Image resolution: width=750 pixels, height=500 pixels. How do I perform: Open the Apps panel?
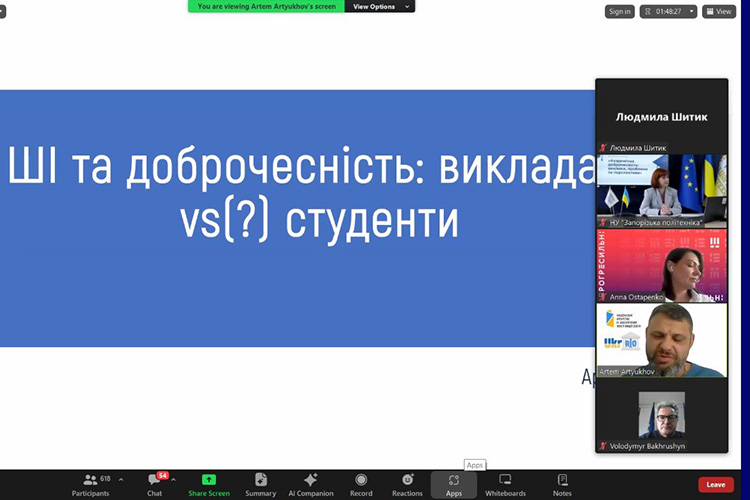click(x=454, y=484)
